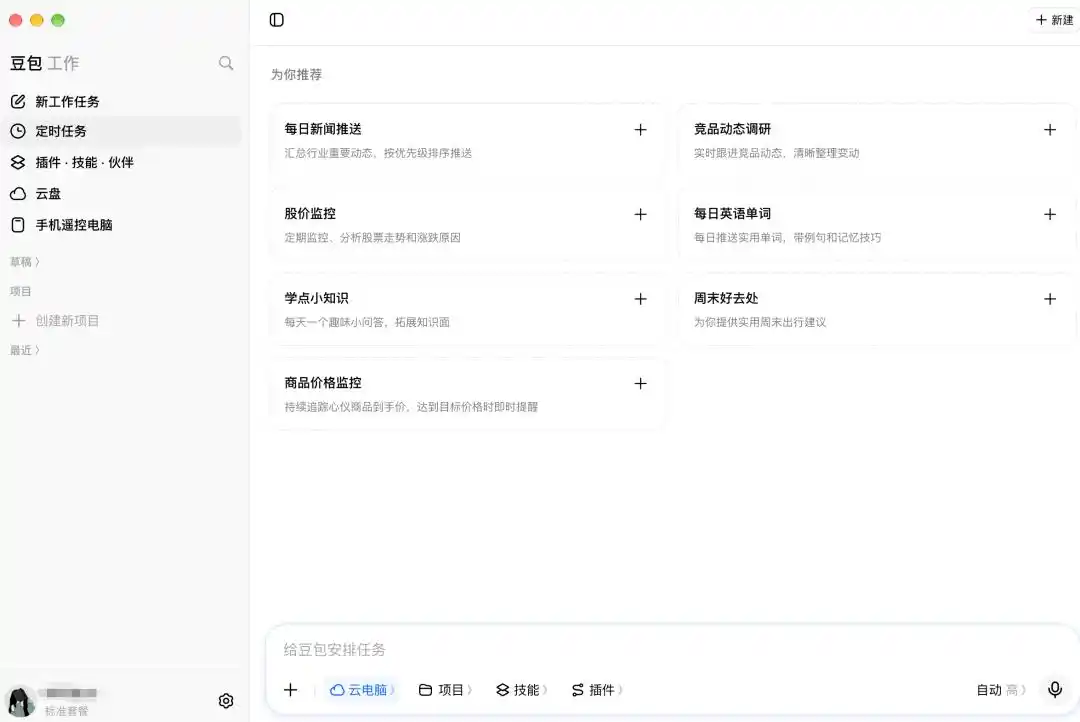Screen dimensions: 1080x722
Task: Open the 周末好去处 card title
Action: click(x=726, y=298)
